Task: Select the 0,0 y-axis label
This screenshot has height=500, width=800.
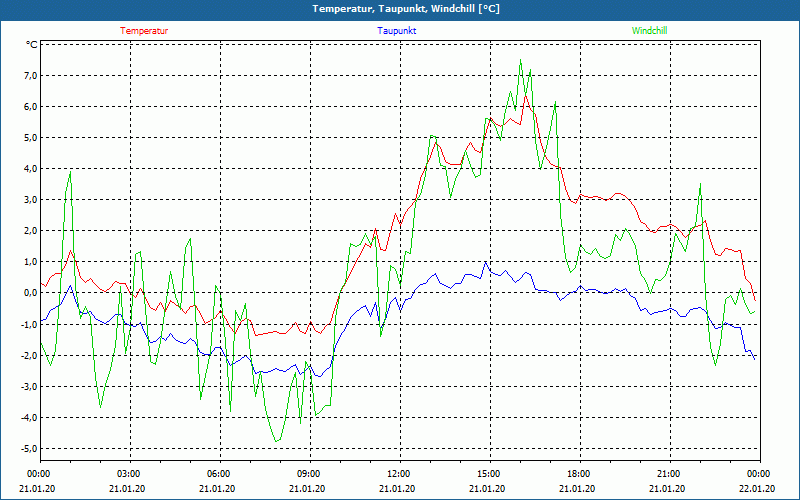Action: coord(29,293)
